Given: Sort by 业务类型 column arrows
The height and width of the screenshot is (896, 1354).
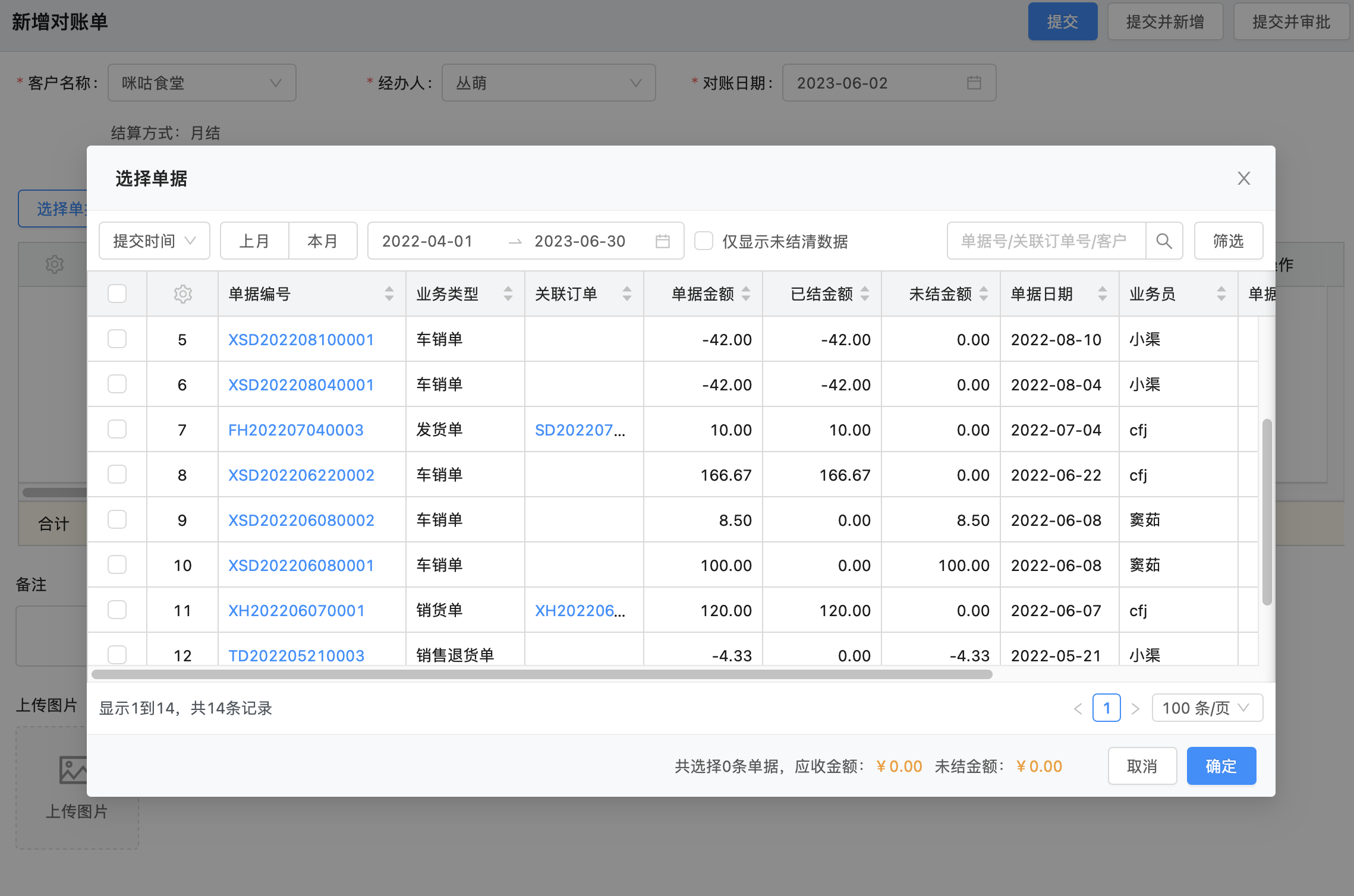Looking at the screenshot, I should coord(508,294).
